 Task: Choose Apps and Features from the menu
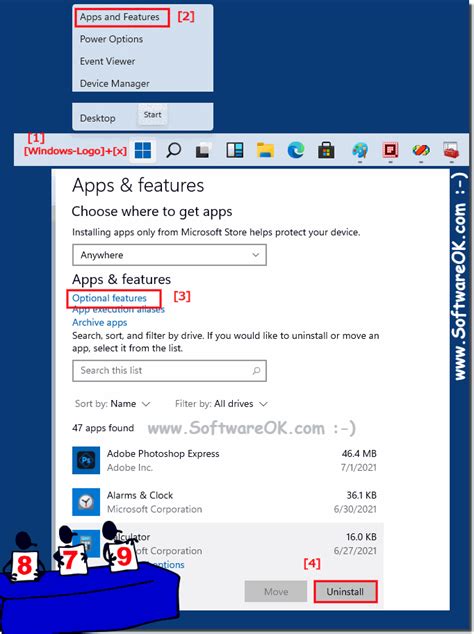[120, 17]
